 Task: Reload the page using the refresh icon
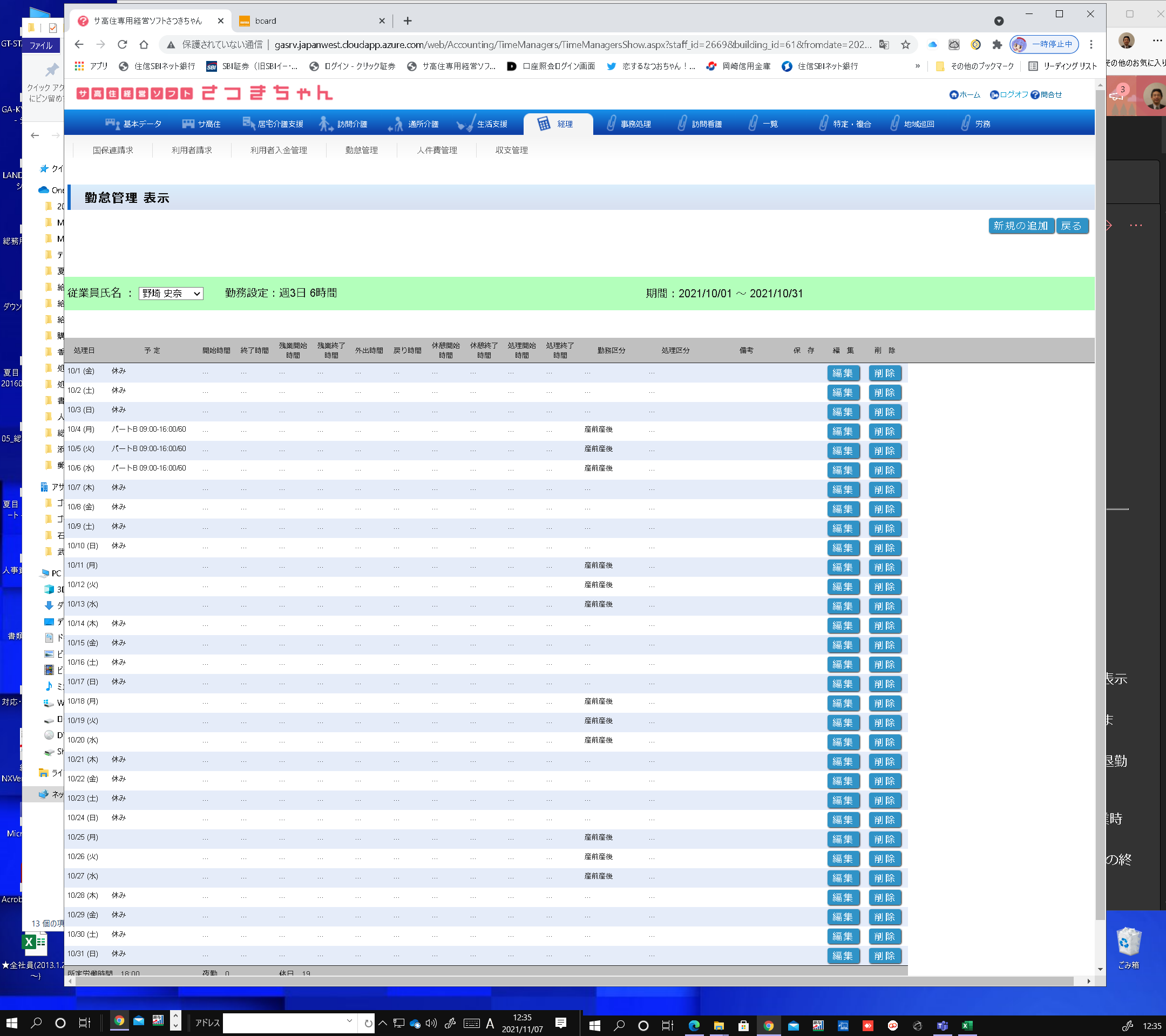click(x=122, y=44)
